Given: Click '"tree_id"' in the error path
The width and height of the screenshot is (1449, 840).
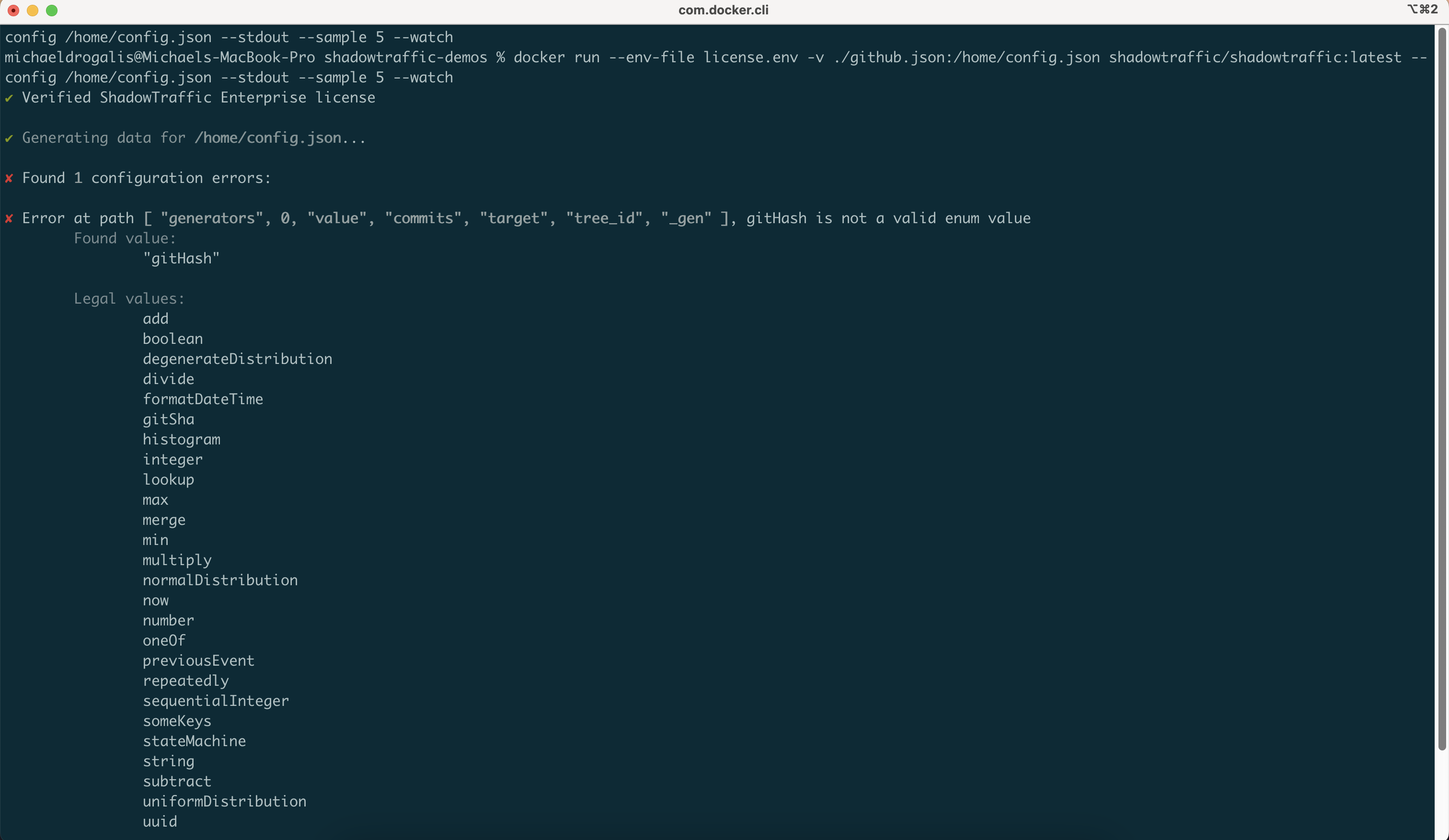Looking at the screenshot, I should click(604, 218).
